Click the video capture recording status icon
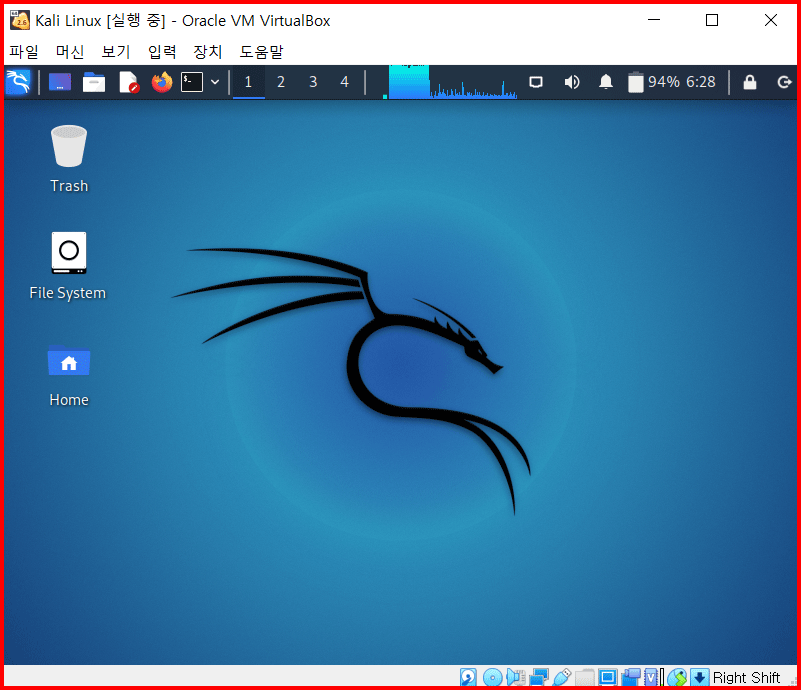The width and height of the screenshot is (801, 690). [x=631, y=677]
